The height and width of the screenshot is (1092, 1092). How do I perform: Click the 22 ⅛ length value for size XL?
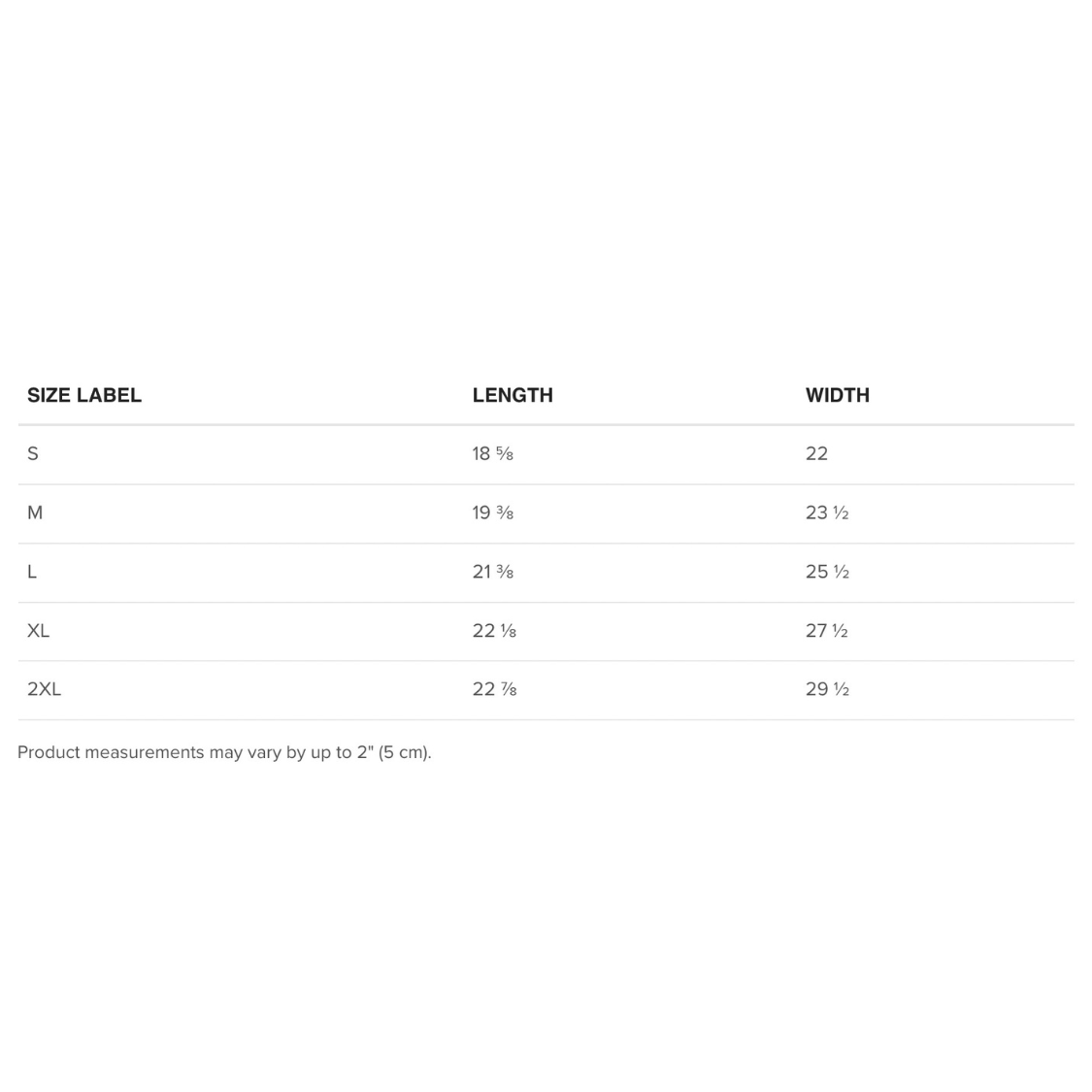(x=494, y=631)
